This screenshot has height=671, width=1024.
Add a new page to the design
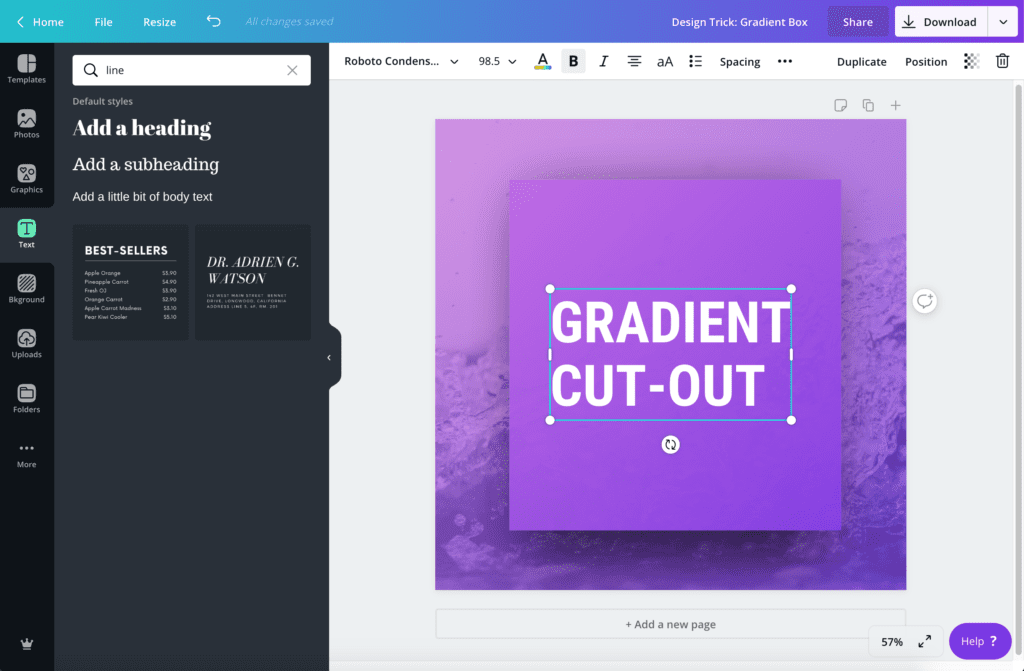670,623
